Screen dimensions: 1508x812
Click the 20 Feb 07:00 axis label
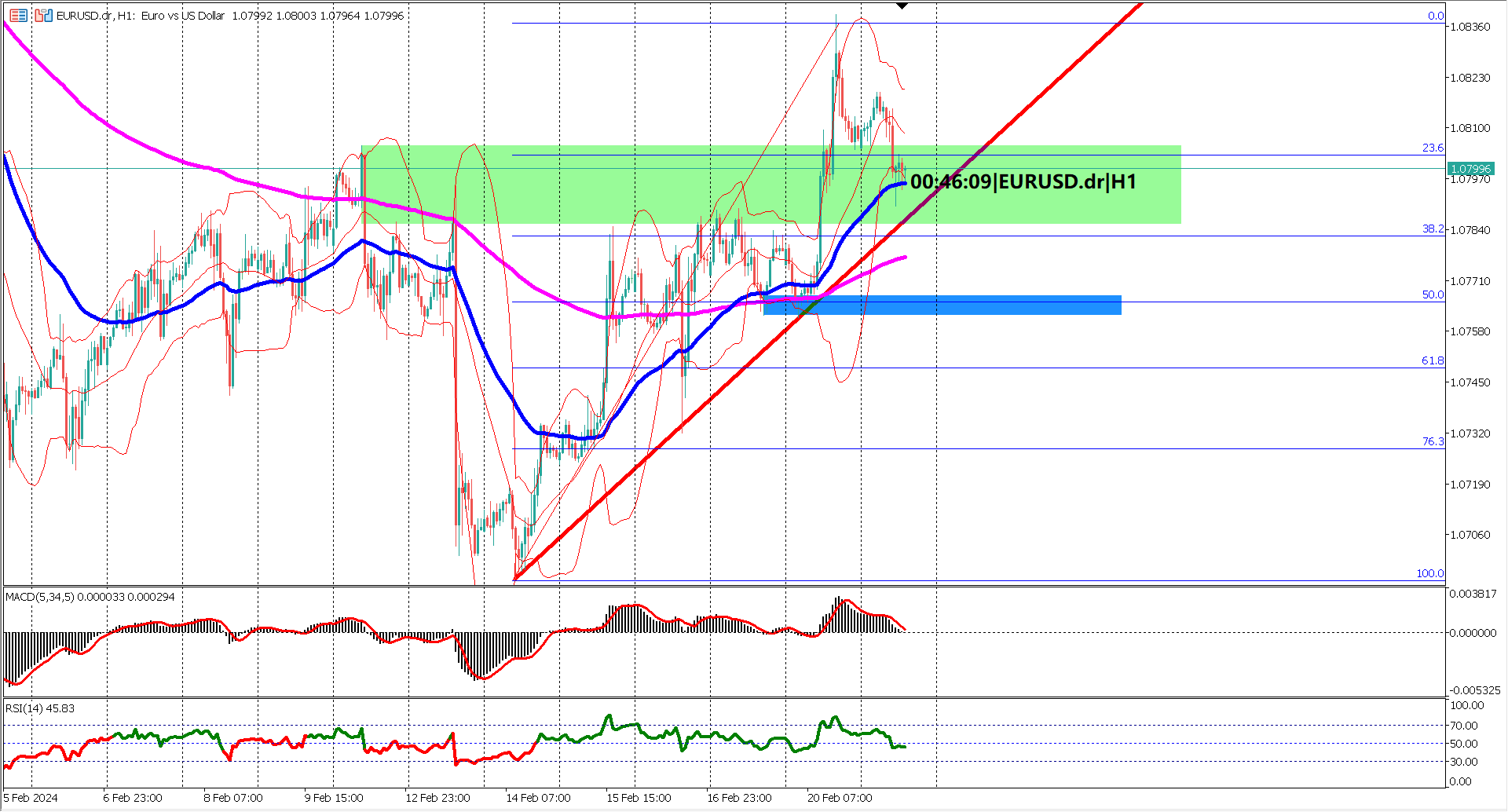841,797
